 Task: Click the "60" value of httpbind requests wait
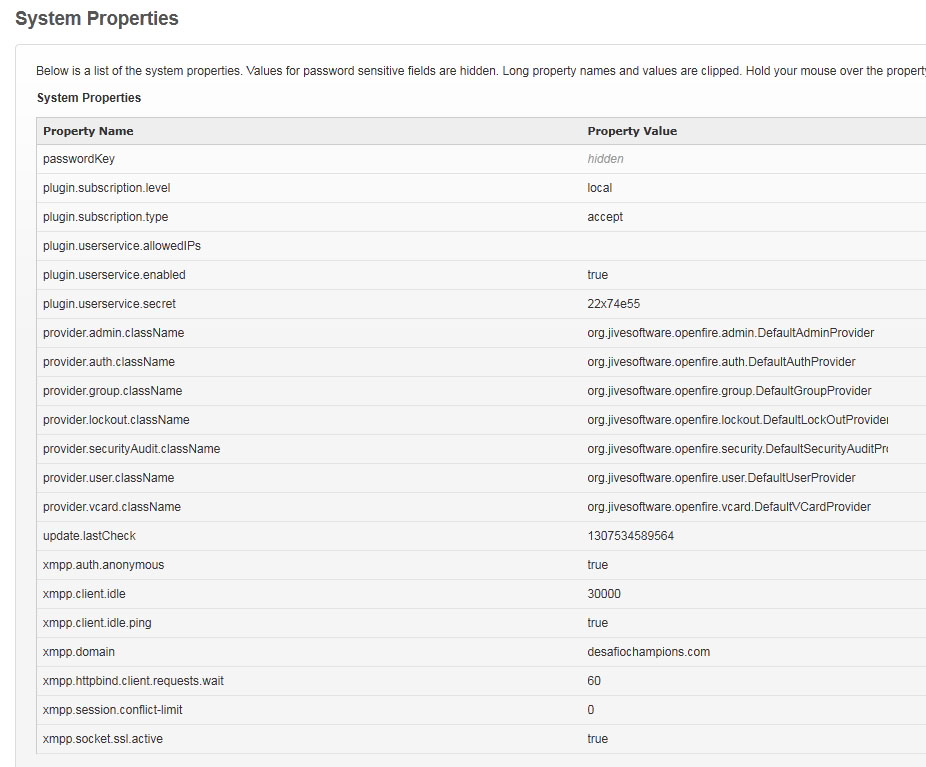tap(594, 680)
